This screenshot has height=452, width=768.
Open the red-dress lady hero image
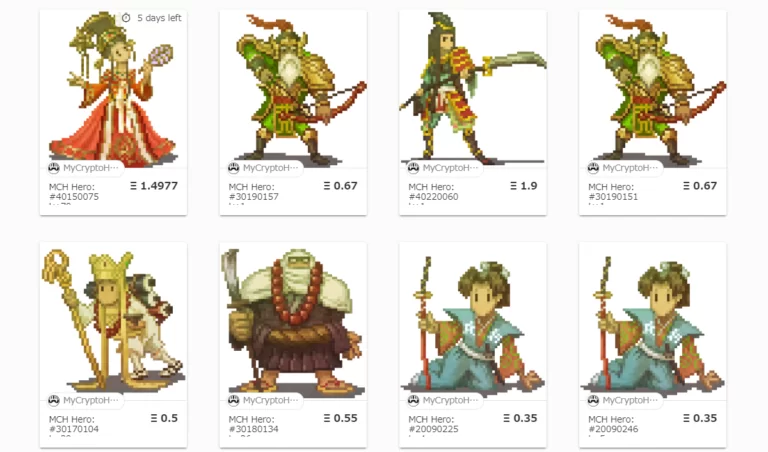tap(113, 89)
